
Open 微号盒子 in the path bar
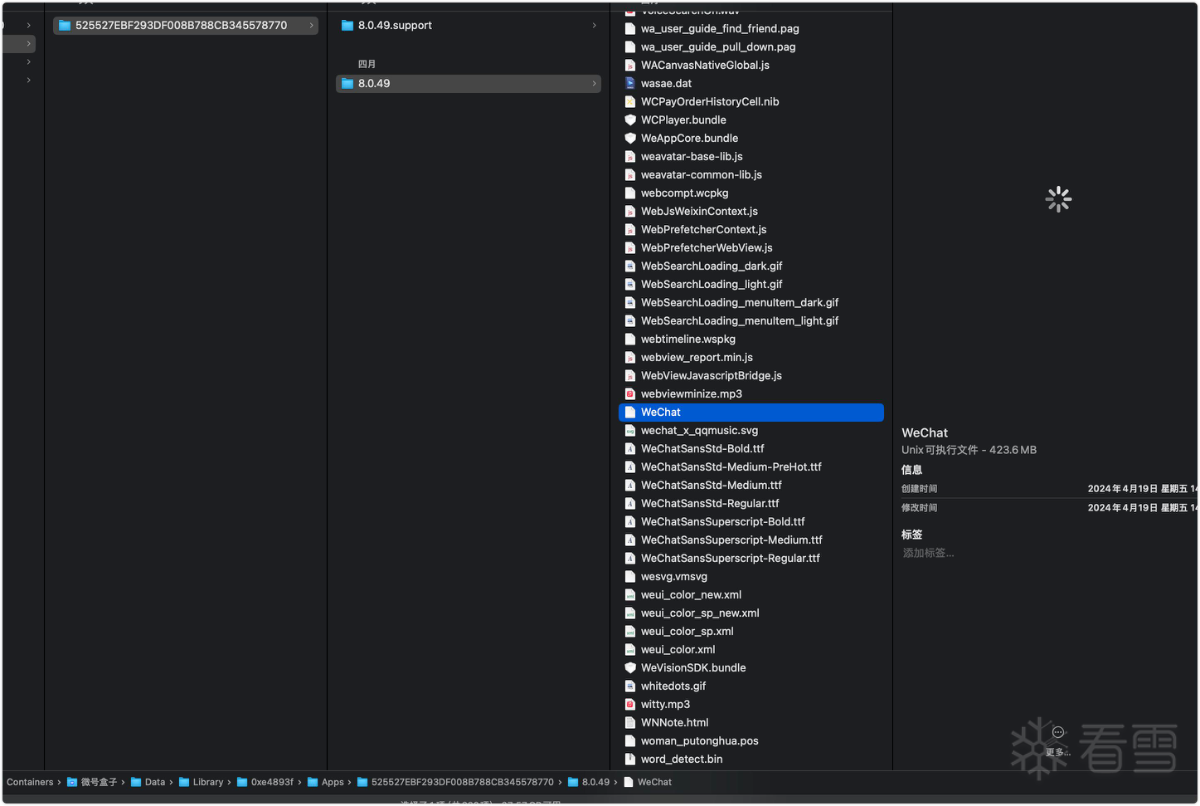point(91,782)
